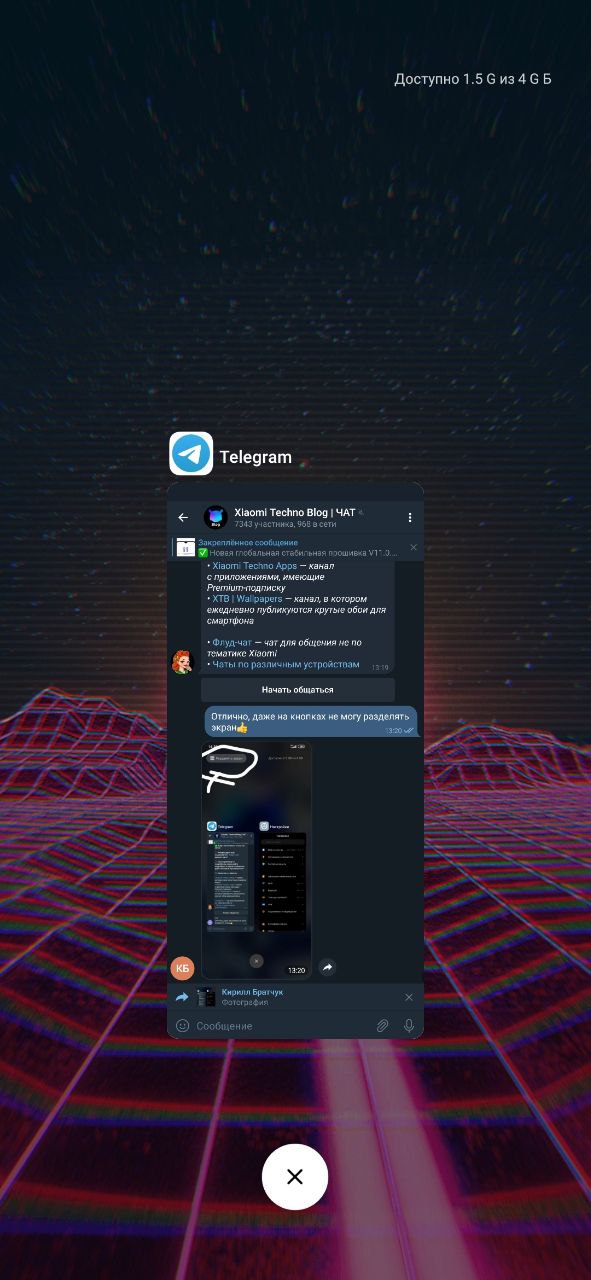This screenshot has width=591, height=1280.
Task: Open the pinned message Закреплённое сообщение
Action: pos(298,547)
